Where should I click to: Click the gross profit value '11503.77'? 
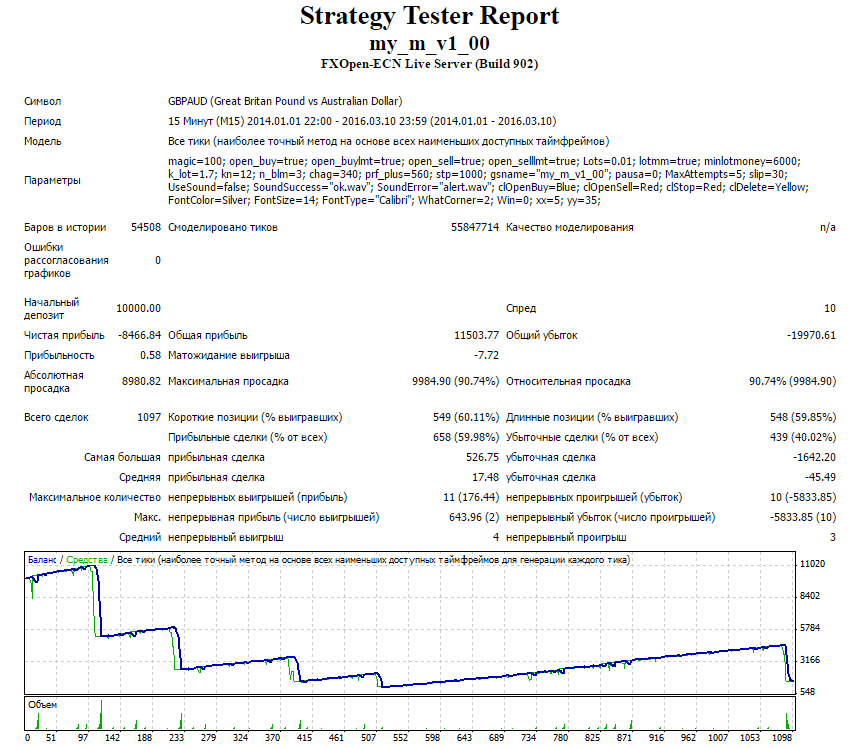point(476,335)
